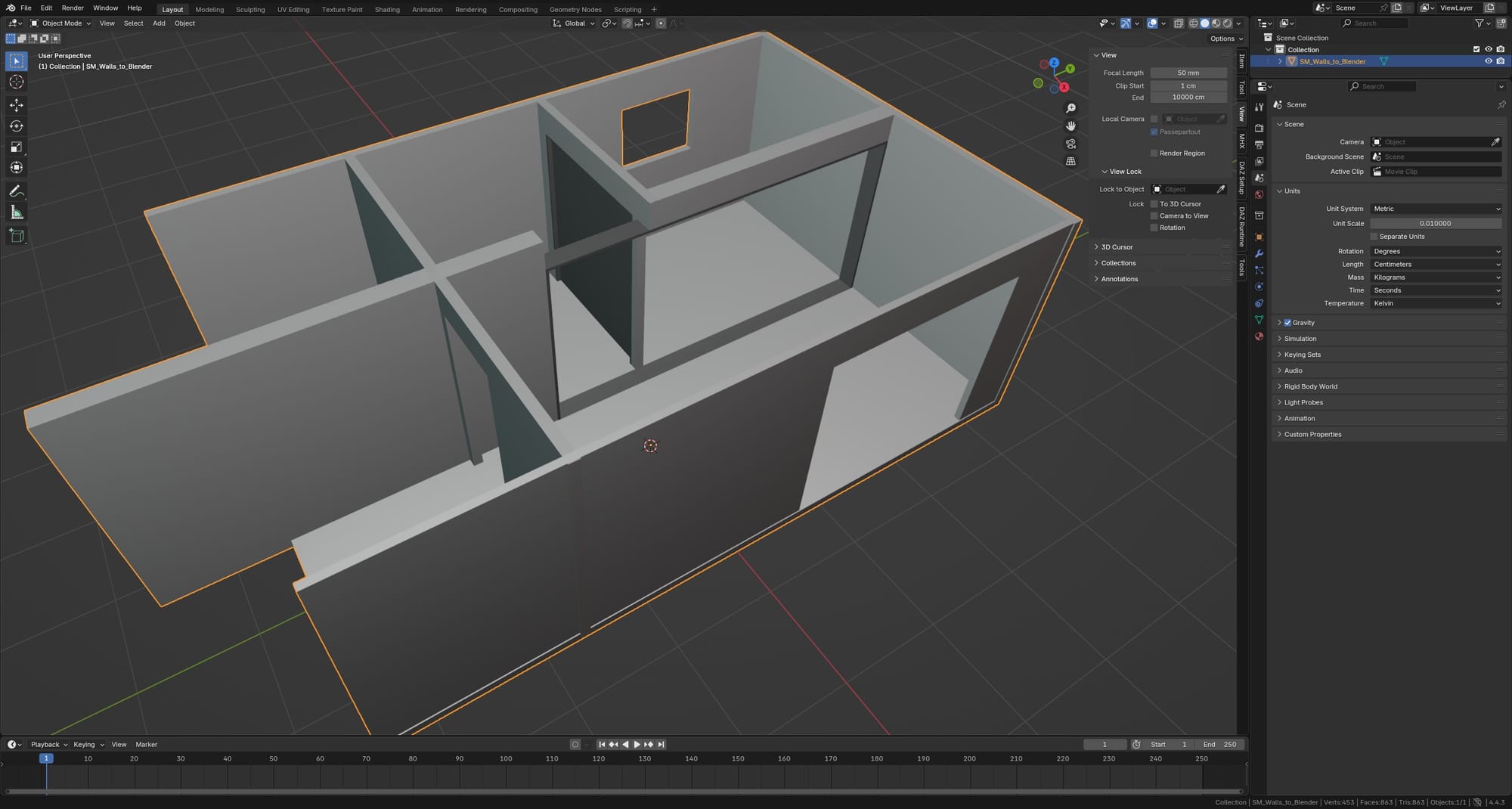
Task: Pick camera object with eyedropper
Action: (x=1495, y=142)
